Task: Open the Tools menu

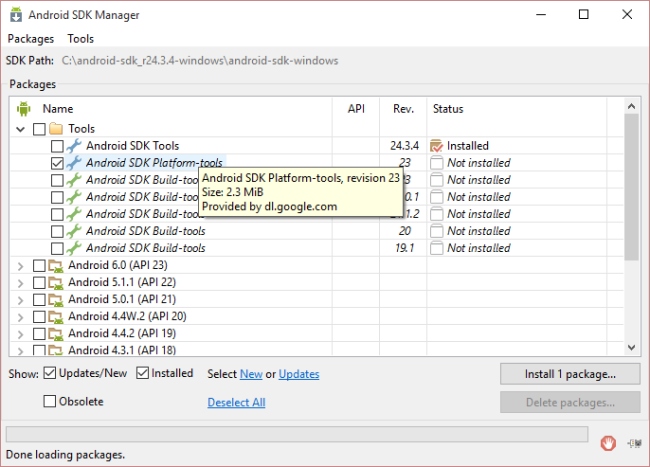Action: coord(81,39)
